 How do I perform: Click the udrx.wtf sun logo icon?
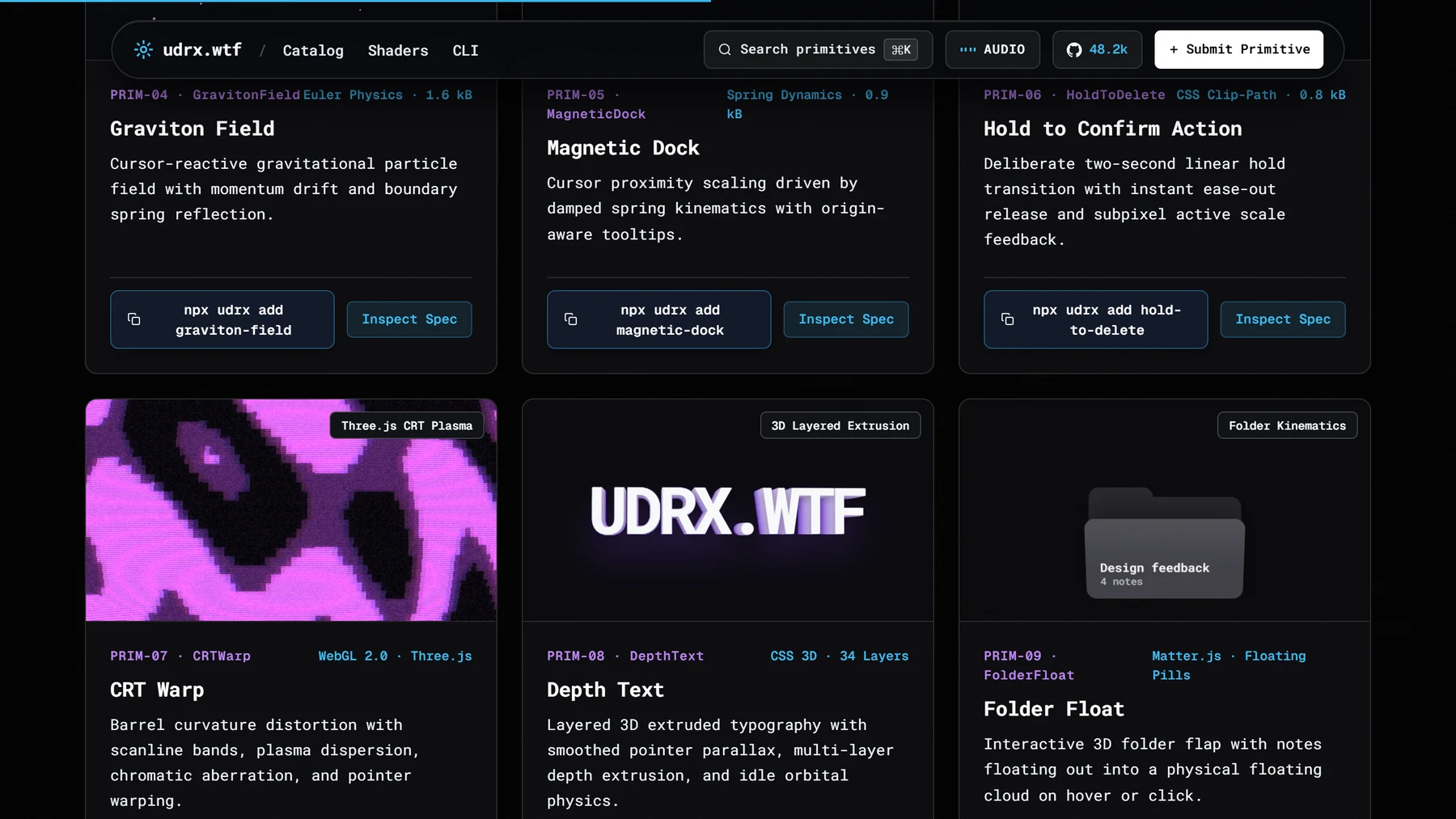pyautogui.click(x=143, y=49)
